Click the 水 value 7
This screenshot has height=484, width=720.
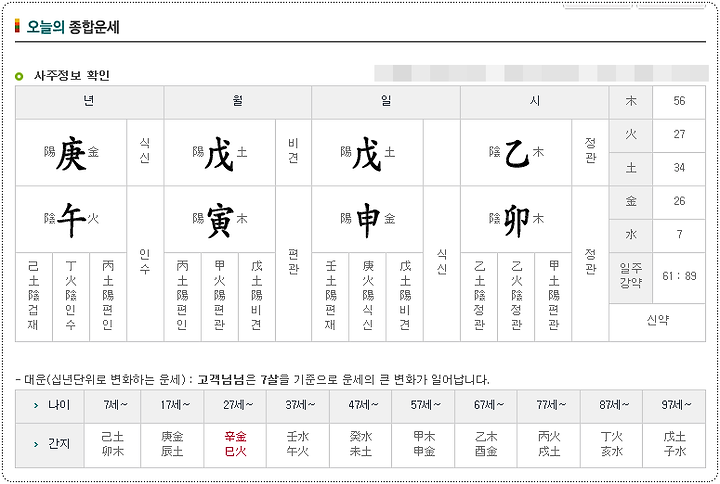(x=679, y=235)
